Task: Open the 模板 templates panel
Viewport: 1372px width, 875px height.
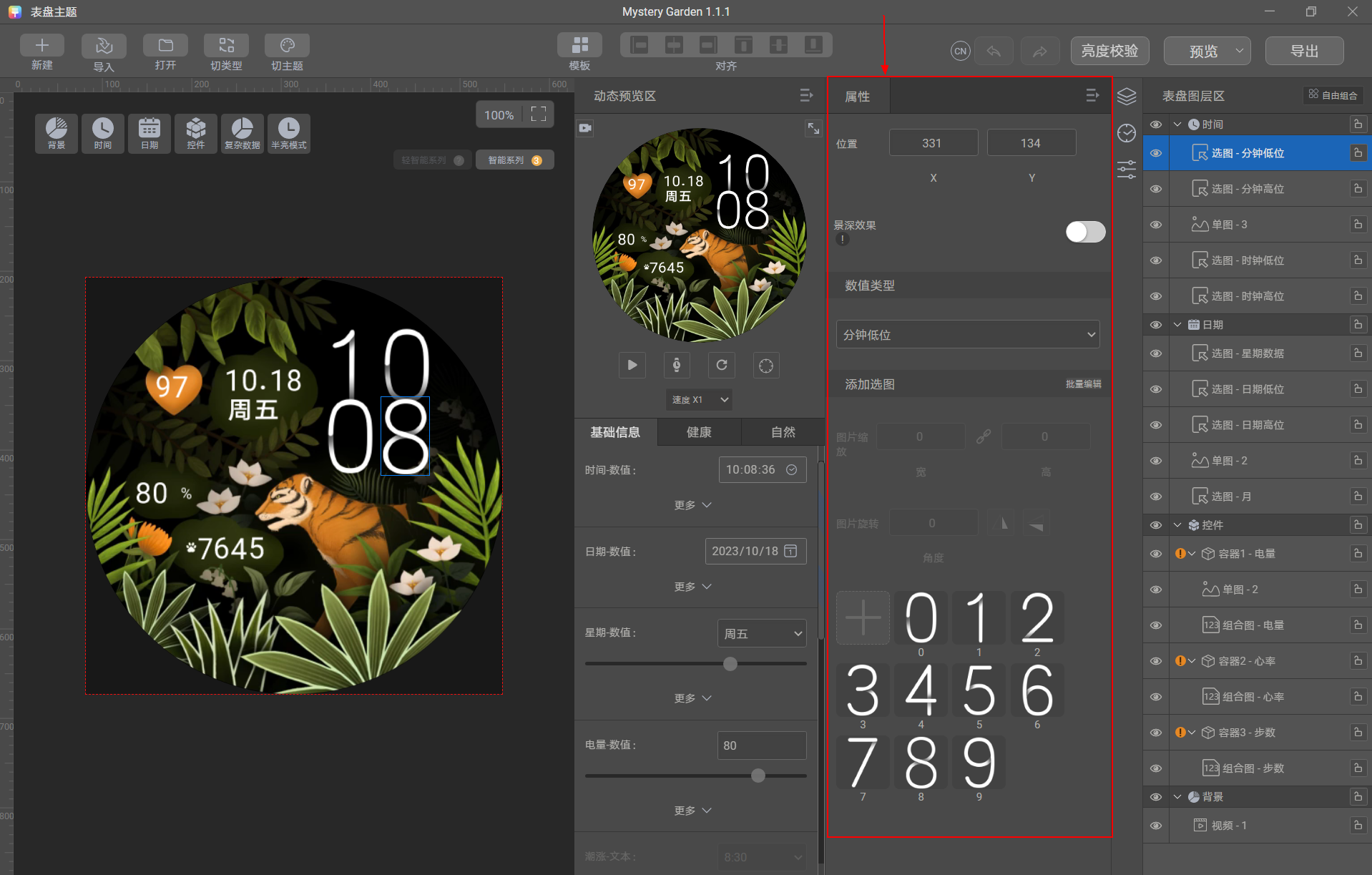Action: 579,51
